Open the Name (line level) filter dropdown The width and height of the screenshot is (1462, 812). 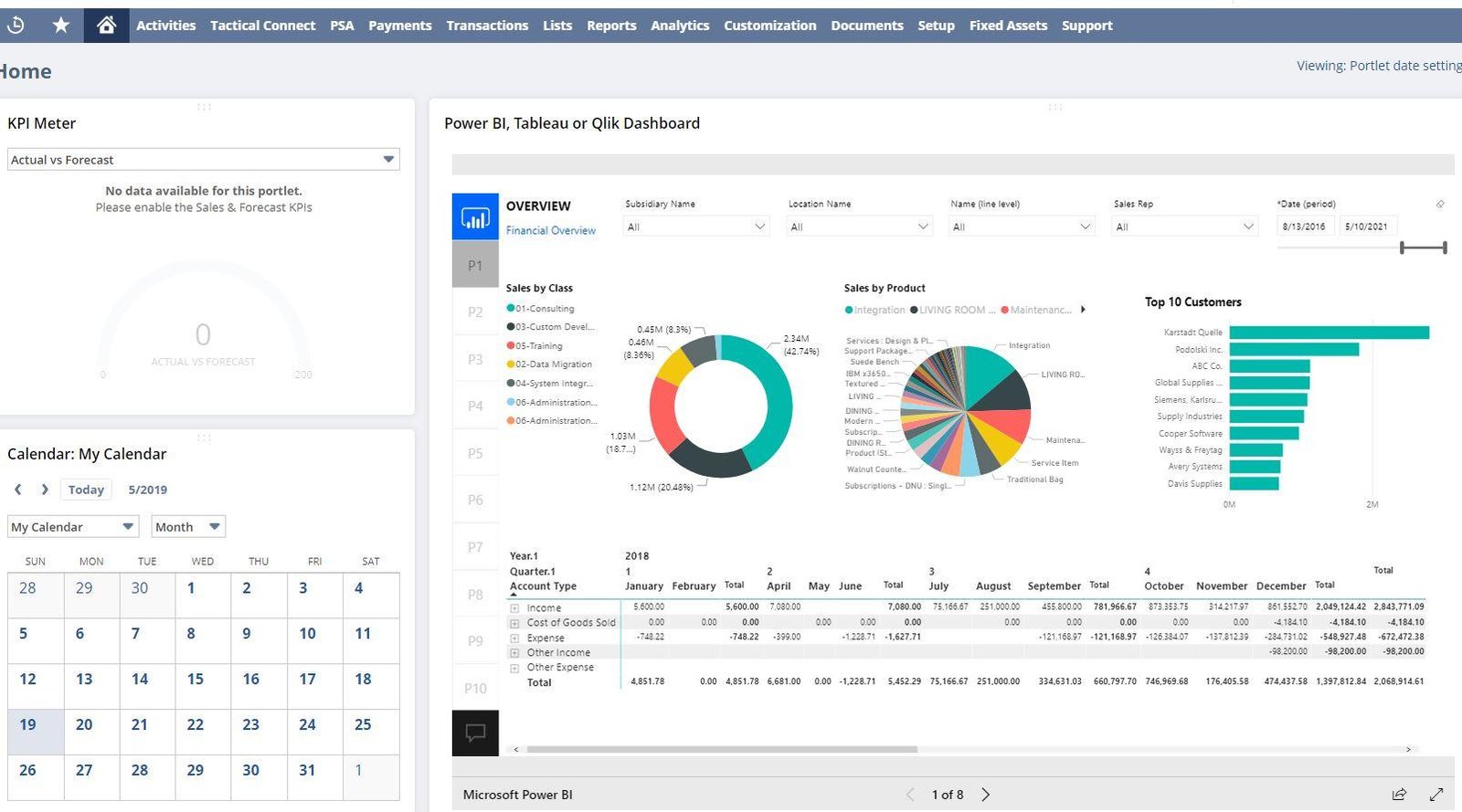point(1022,227)
